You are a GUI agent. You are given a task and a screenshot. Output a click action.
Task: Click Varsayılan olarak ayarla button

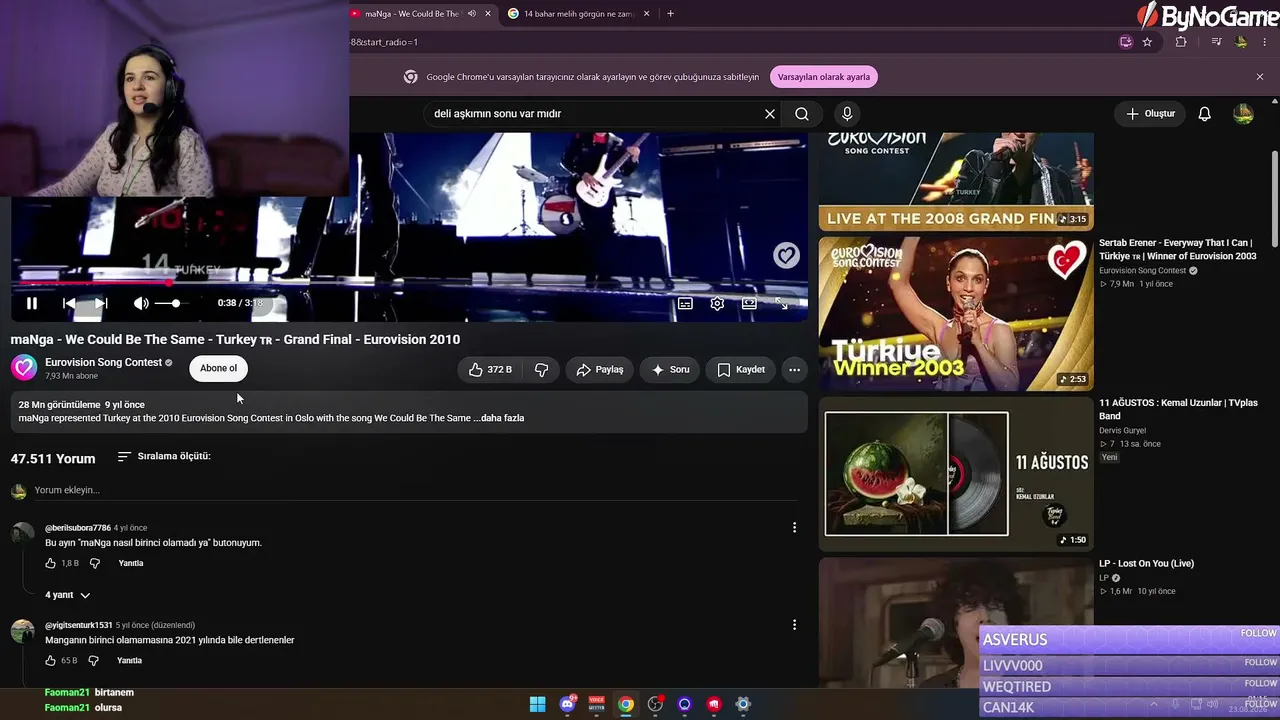824,77
